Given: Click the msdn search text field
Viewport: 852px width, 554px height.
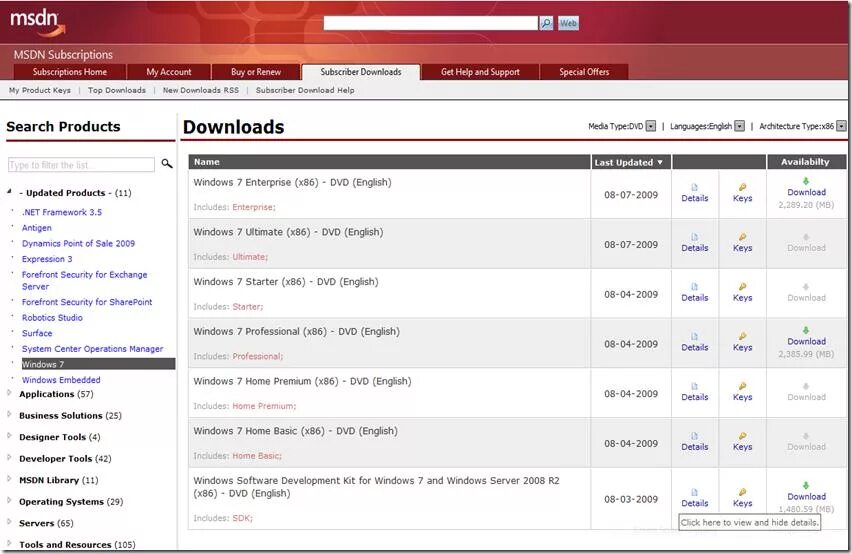Looking at the screenshot, I should [x=430, y=23].
